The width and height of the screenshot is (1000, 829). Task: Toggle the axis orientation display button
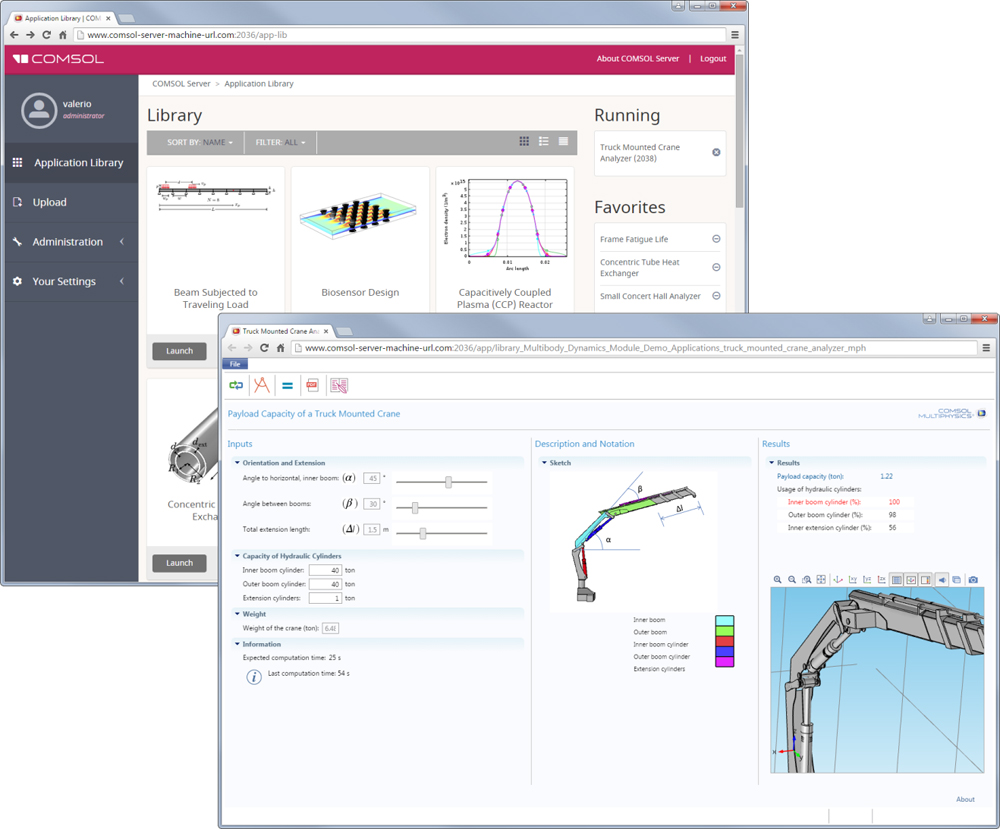pos(911,580)
